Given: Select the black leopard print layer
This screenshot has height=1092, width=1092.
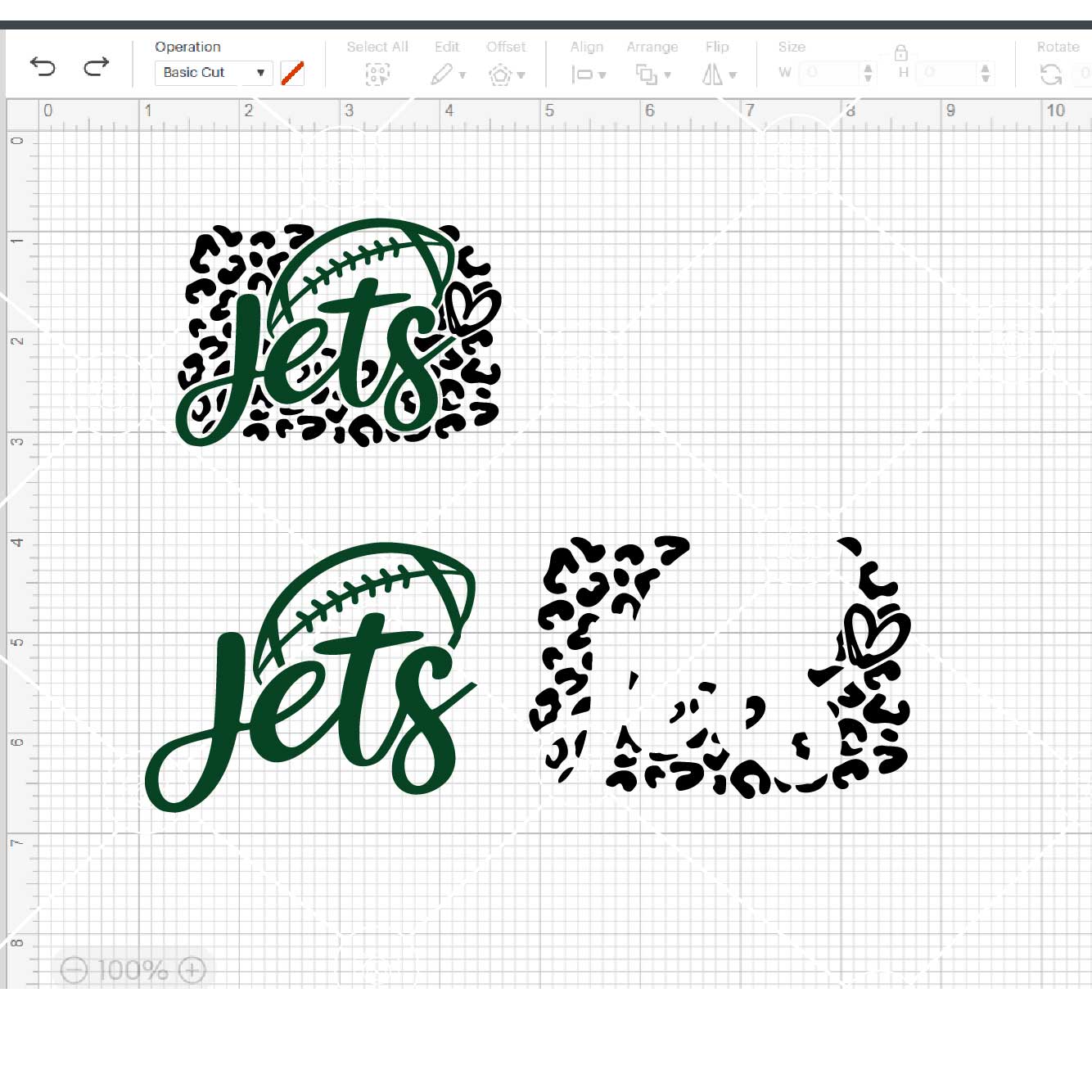Looking at the screenshot, I should (x=720, y=667).
